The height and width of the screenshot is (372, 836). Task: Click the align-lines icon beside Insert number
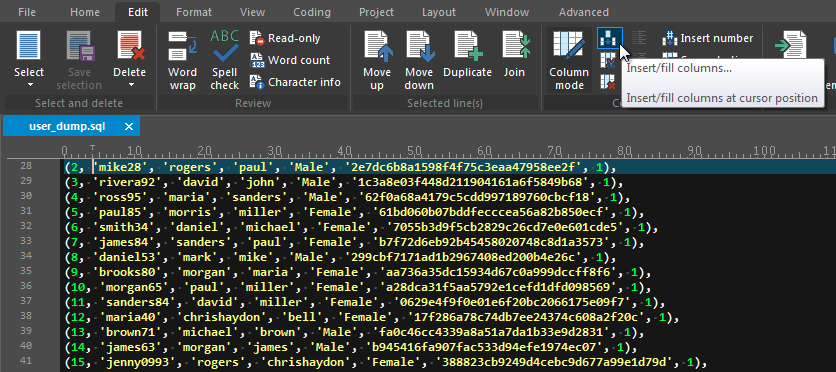coord(639,38)
